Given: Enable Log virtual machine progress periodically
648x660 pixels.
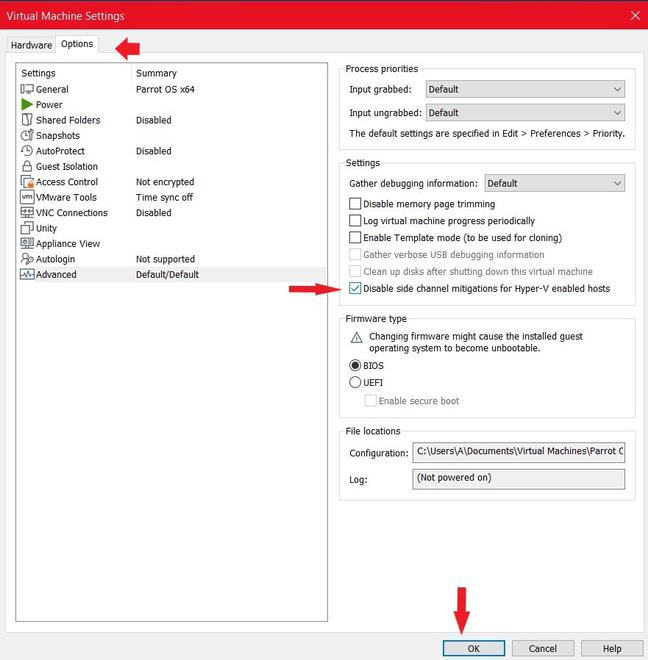Looking at the screenshot, I should pyautogui.click(x=355, y=221).
